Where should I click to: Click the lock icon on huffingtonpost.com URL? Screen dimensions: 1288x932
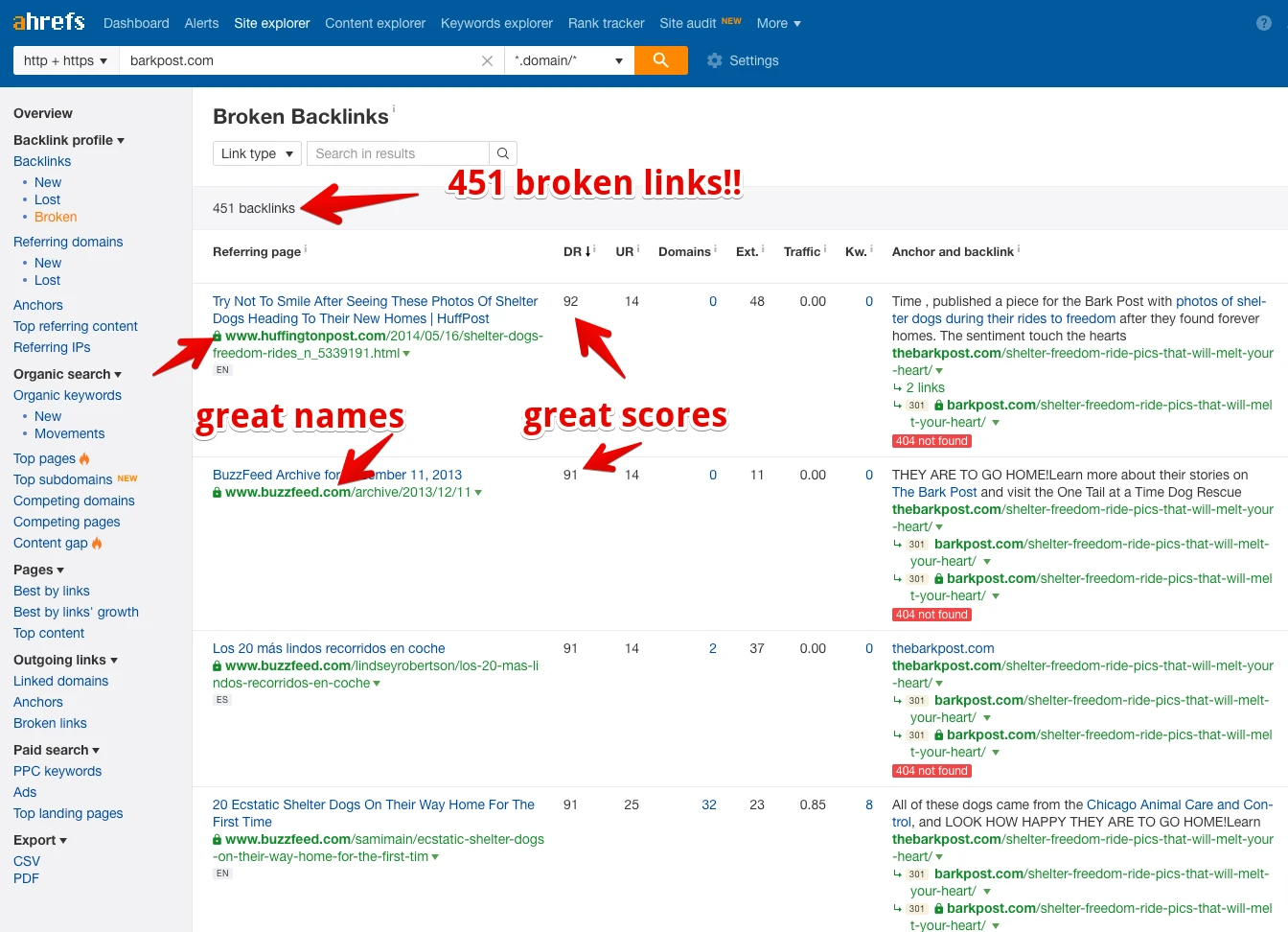click(x=218, y=337)
